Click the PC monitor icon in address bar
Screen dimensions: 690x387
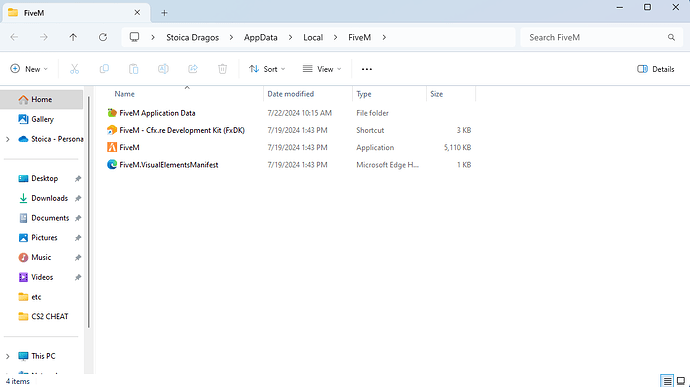pos(135,37)
